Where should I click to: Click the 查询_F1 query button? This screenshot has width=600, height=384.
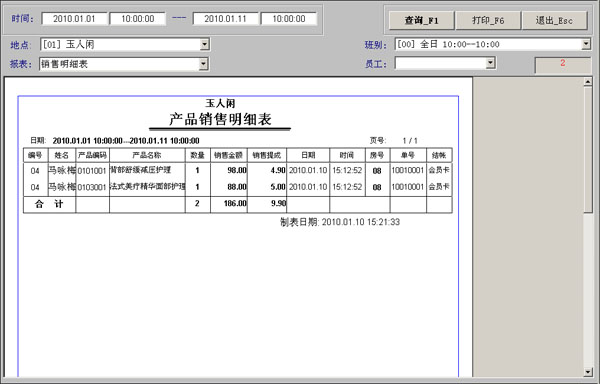[421, 20]
